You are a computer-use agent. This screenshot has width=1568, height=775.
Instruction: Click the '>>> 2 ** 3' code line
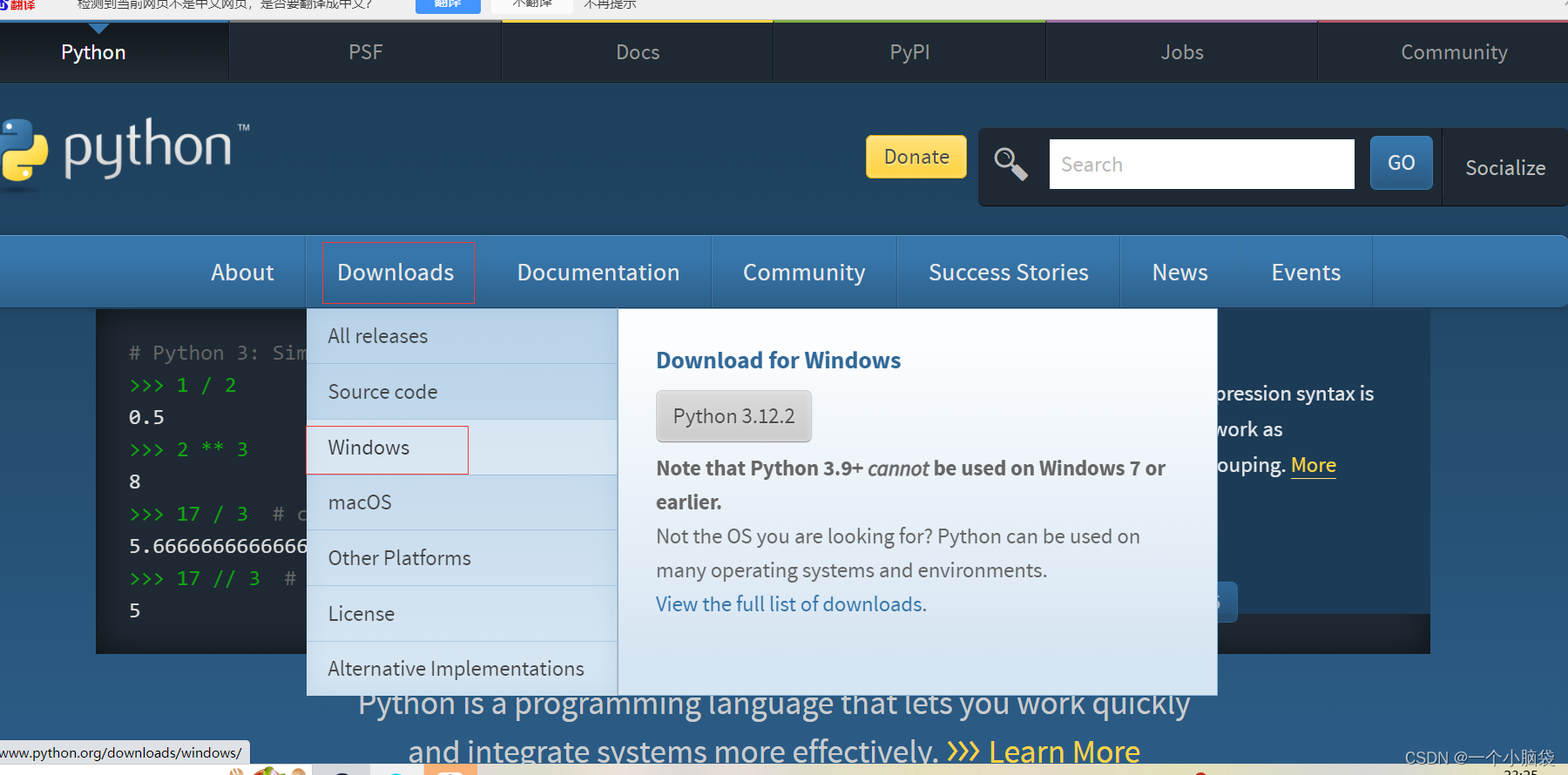189,449
